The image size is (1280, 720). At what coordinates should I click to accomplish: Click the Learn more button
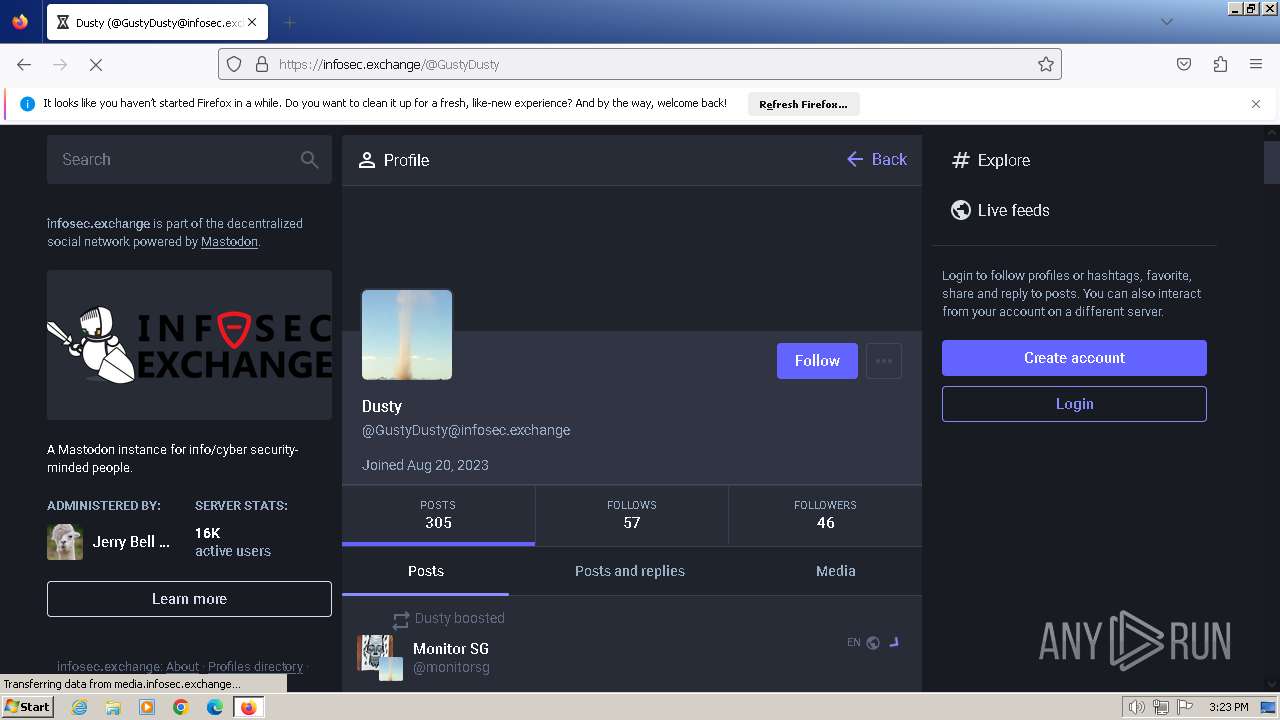189,599
